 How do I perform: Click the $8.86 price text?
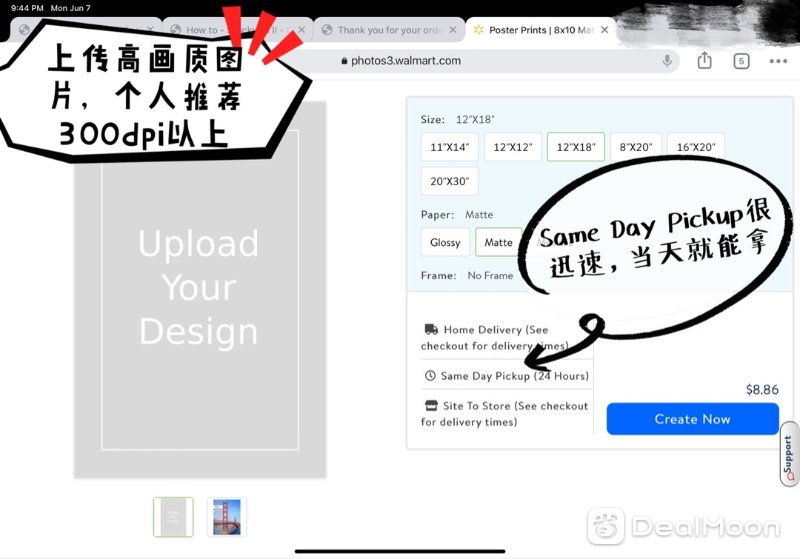click(x=762, y=390)
